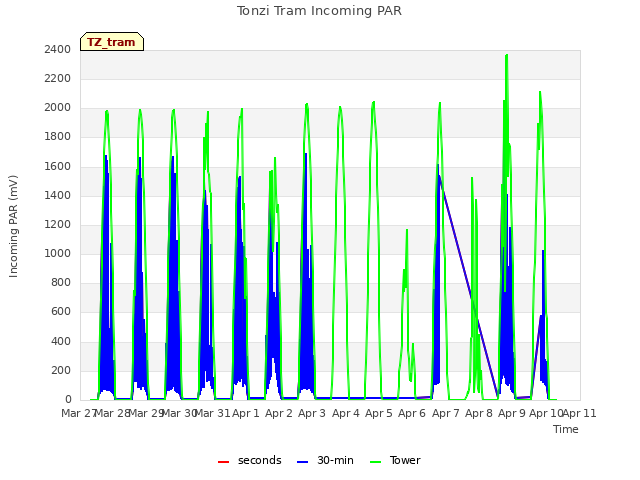Viewport: 640px width, 480px height.
Task: Click the Apr 10 x-axis date label
Action: pyautogui.click(x=546, y=413)
